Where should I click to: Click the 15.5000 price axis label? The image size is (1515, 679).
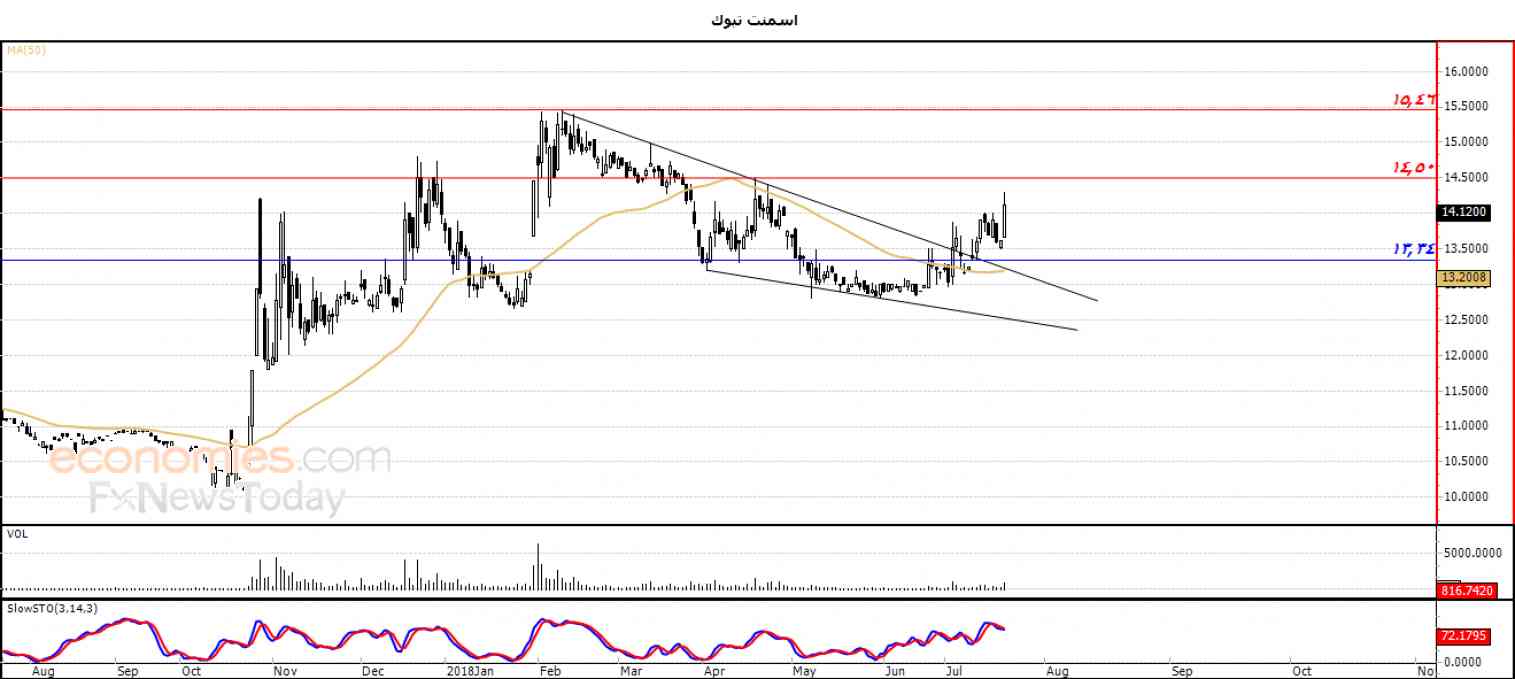pyautogui.click(x=1466, y=106)
